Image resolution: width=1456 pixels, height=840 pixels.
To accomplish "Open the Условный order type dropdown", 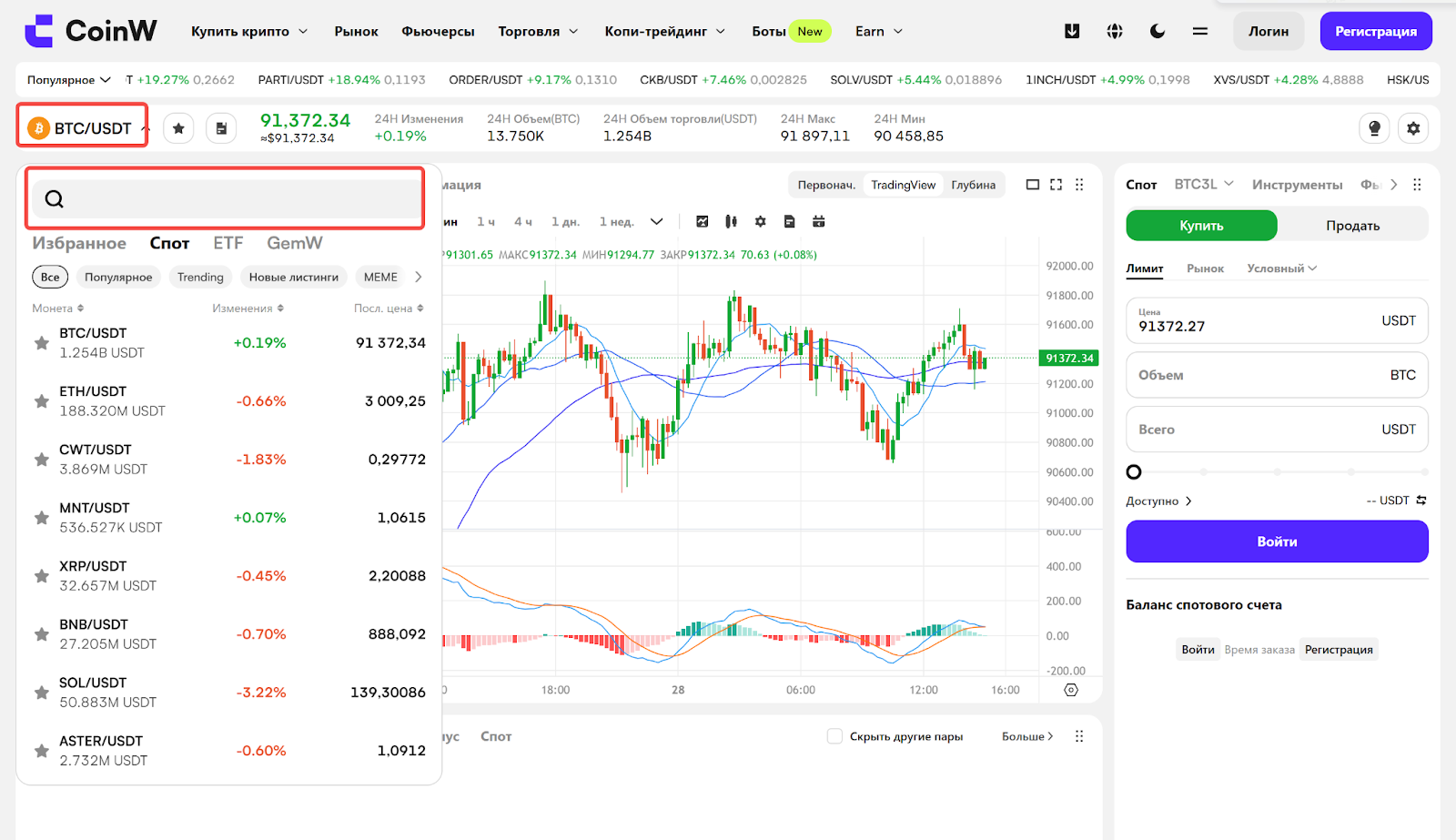I will 1281,268.
